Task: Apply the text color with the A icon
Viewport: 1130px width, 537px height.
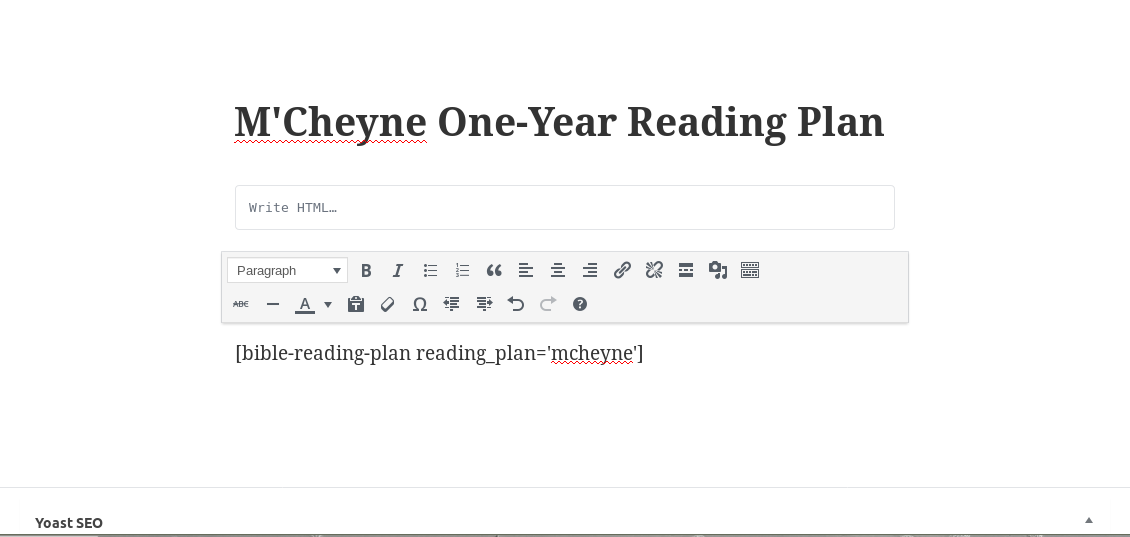Action: tap(305, 304)
